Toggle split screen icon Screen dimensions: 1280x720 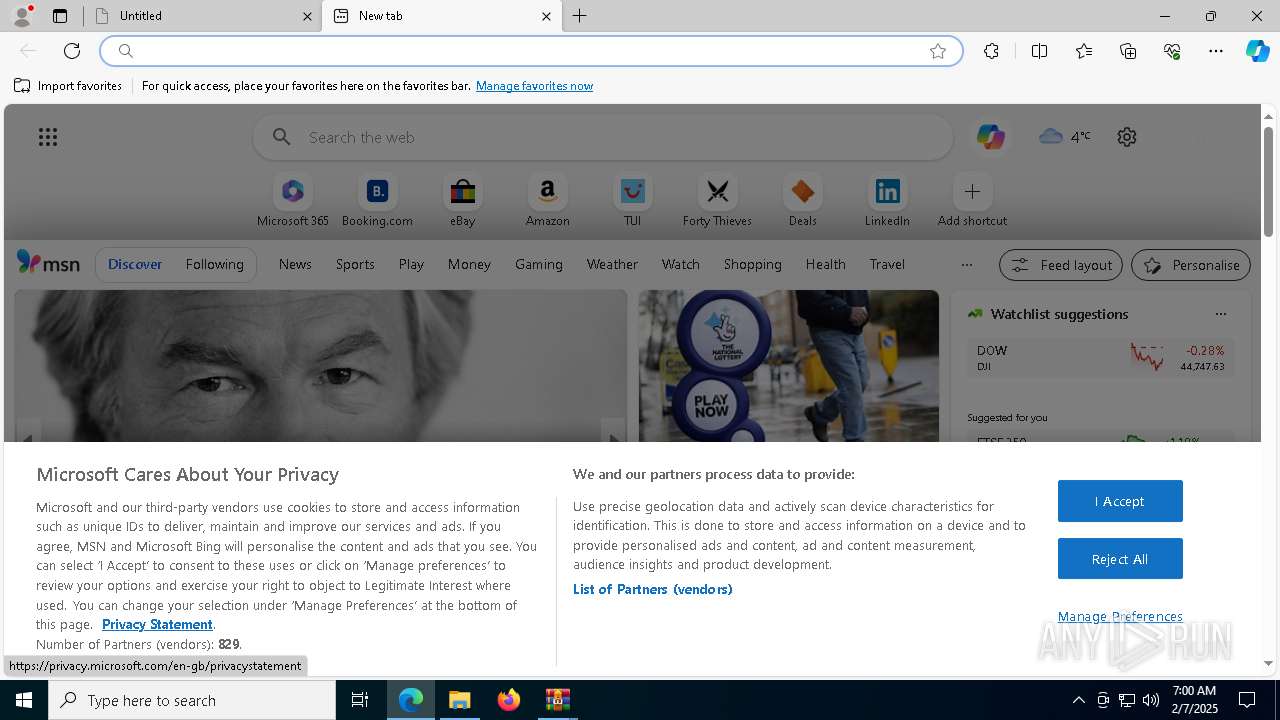point(1039,51)
